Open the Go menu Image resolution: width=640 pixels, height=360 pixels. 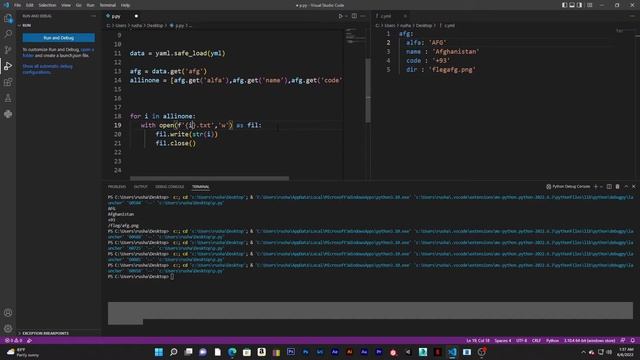(78, 5)
